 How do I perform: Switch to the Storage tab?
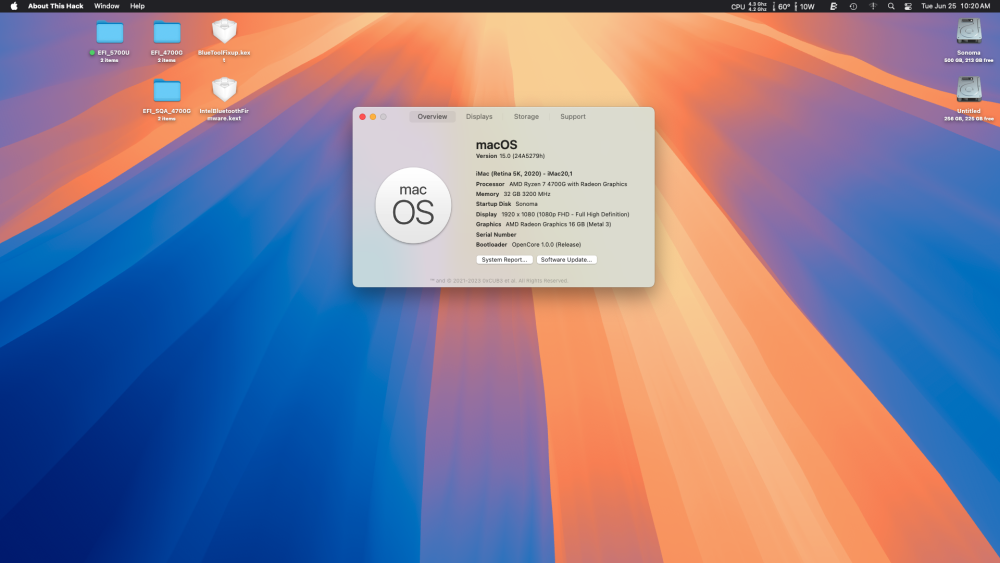pos(526,117)
